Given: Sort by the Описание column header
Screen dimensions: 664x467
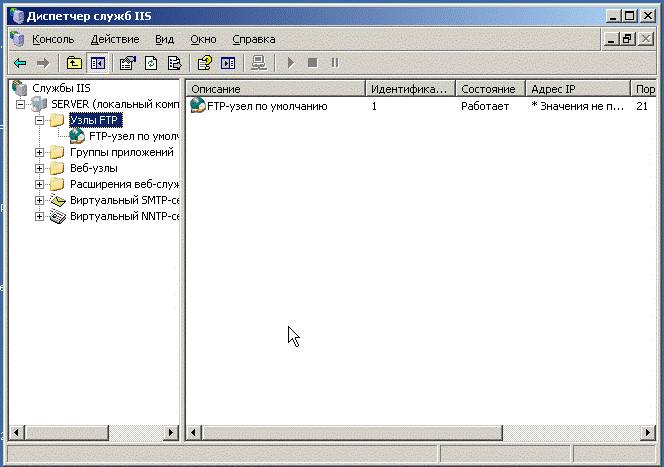Looking at the screenshot, I should [x=276, y=89].
